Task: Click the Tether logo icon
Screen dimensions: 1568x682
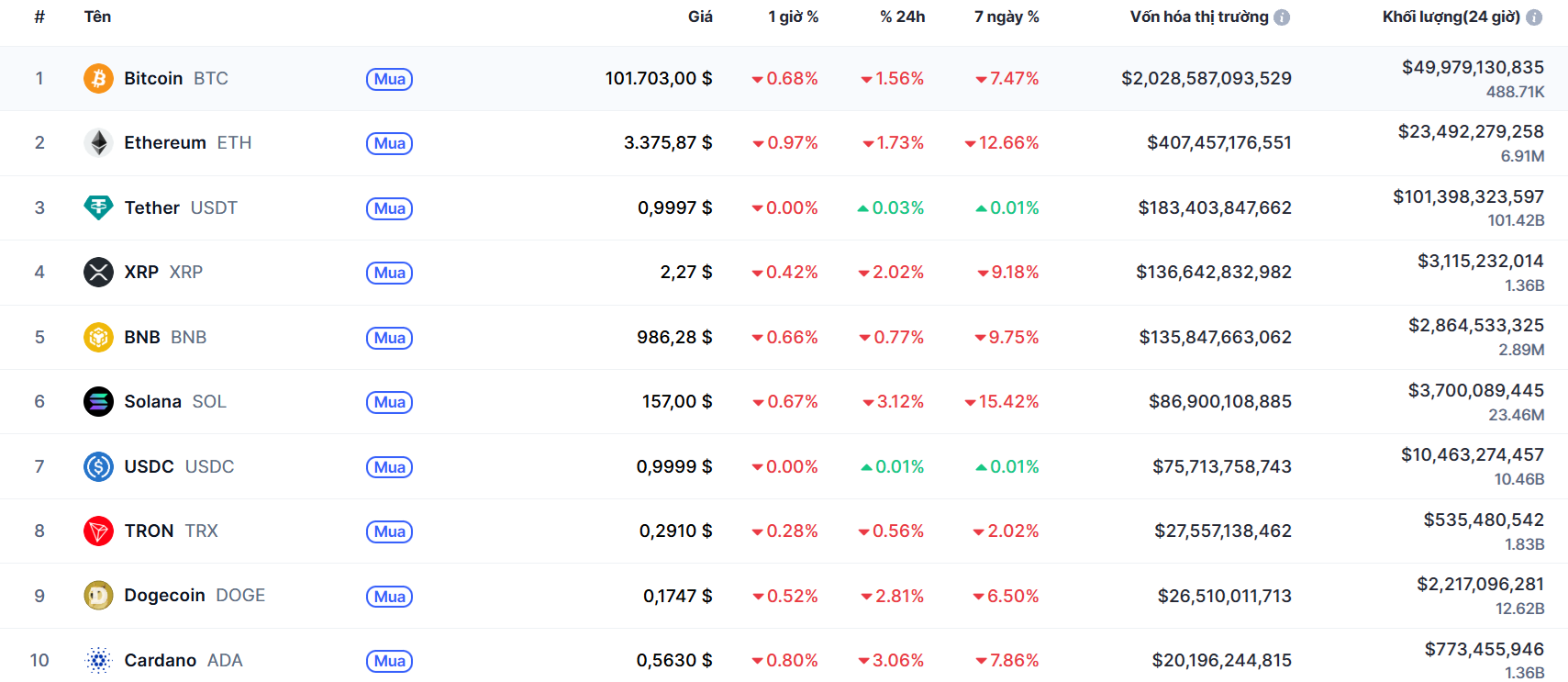Action: [x=98, y=208]
